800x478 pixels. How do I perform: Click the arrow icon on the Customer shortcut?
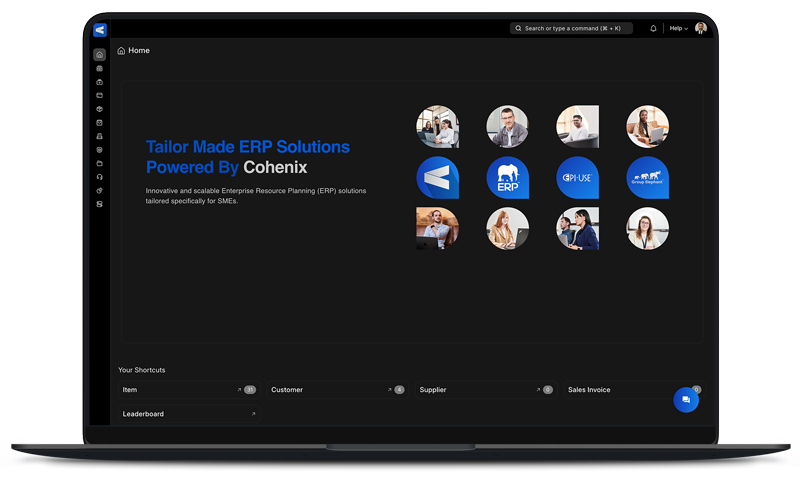pos(389,390)
